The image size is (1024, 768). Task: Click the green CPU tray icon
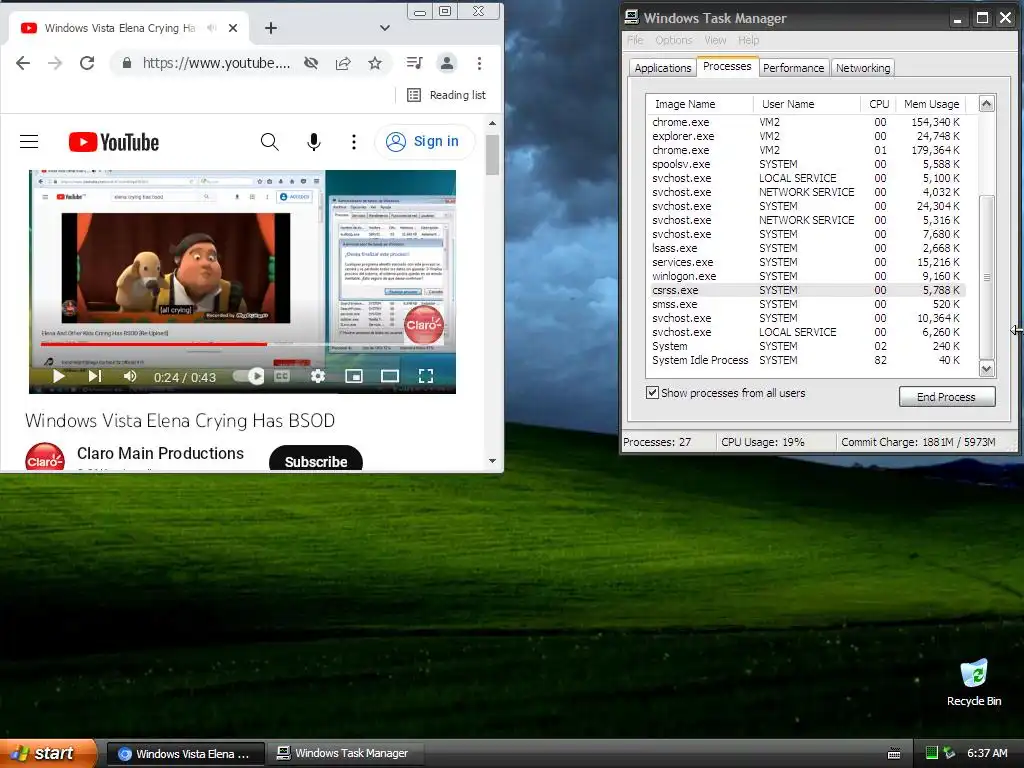coord(931,753)
